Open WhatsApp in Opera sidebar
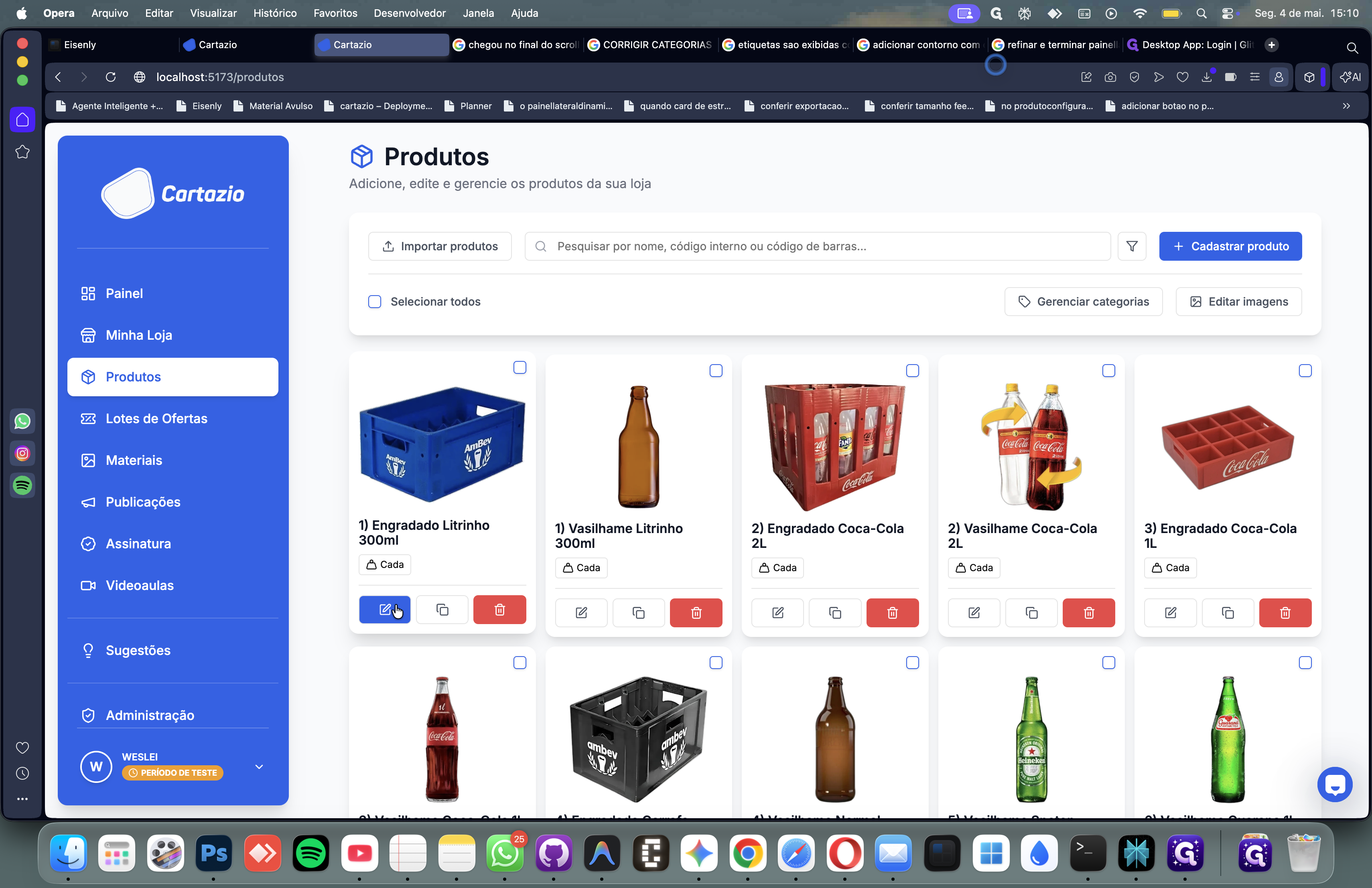The height and width of the screenshot is (888, 1372). click(x=22, y=421)
